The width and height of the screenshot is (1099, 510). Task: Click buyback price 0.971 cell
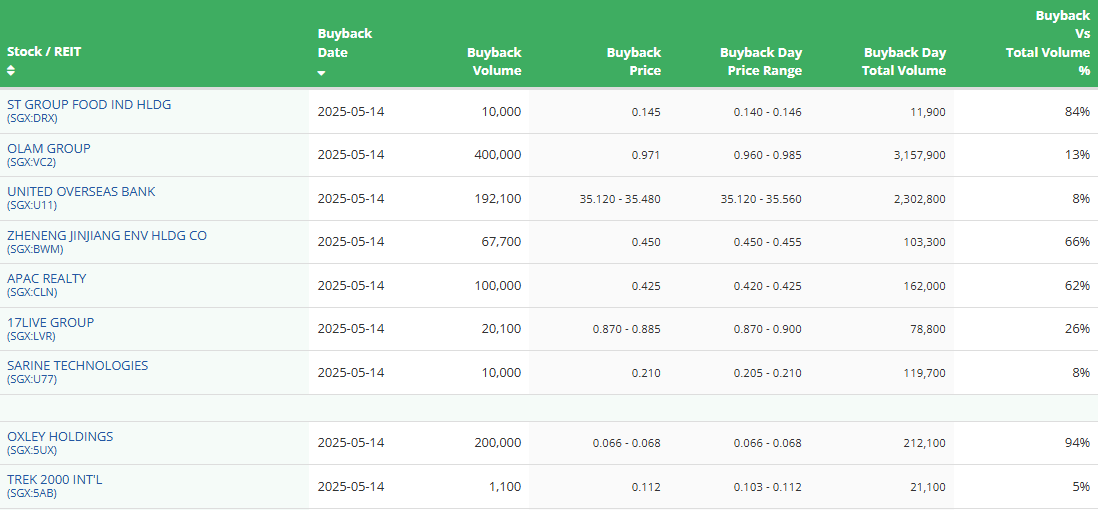pos(646,155)
